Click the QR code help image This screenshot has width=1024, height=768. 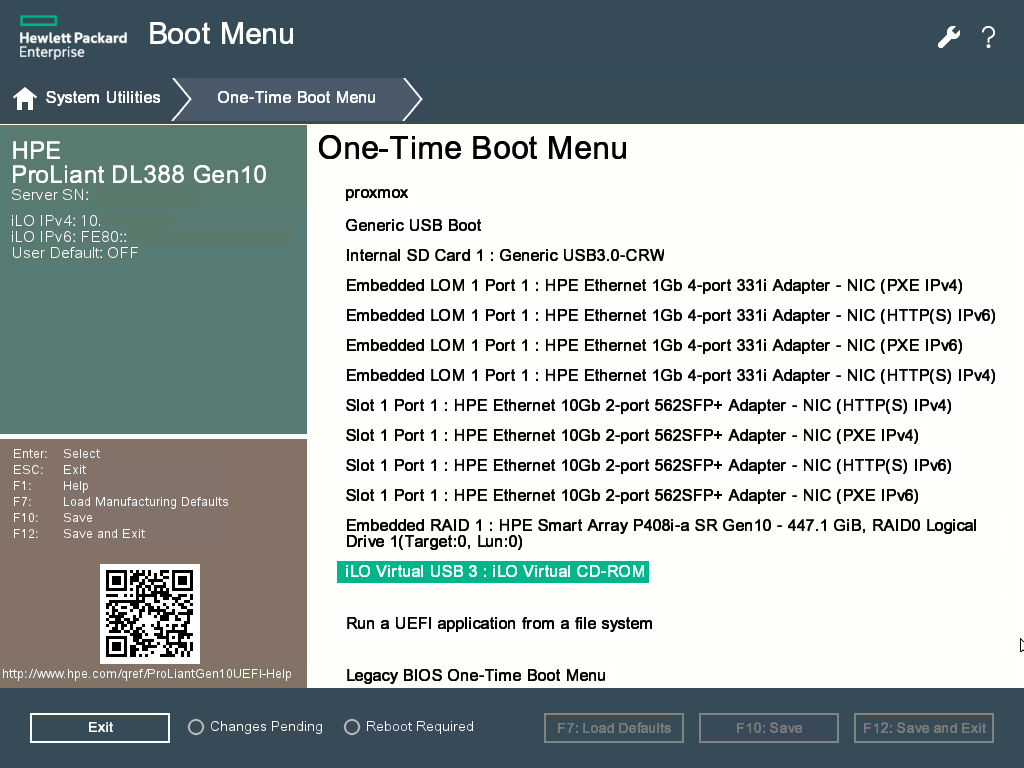(150, 614)
